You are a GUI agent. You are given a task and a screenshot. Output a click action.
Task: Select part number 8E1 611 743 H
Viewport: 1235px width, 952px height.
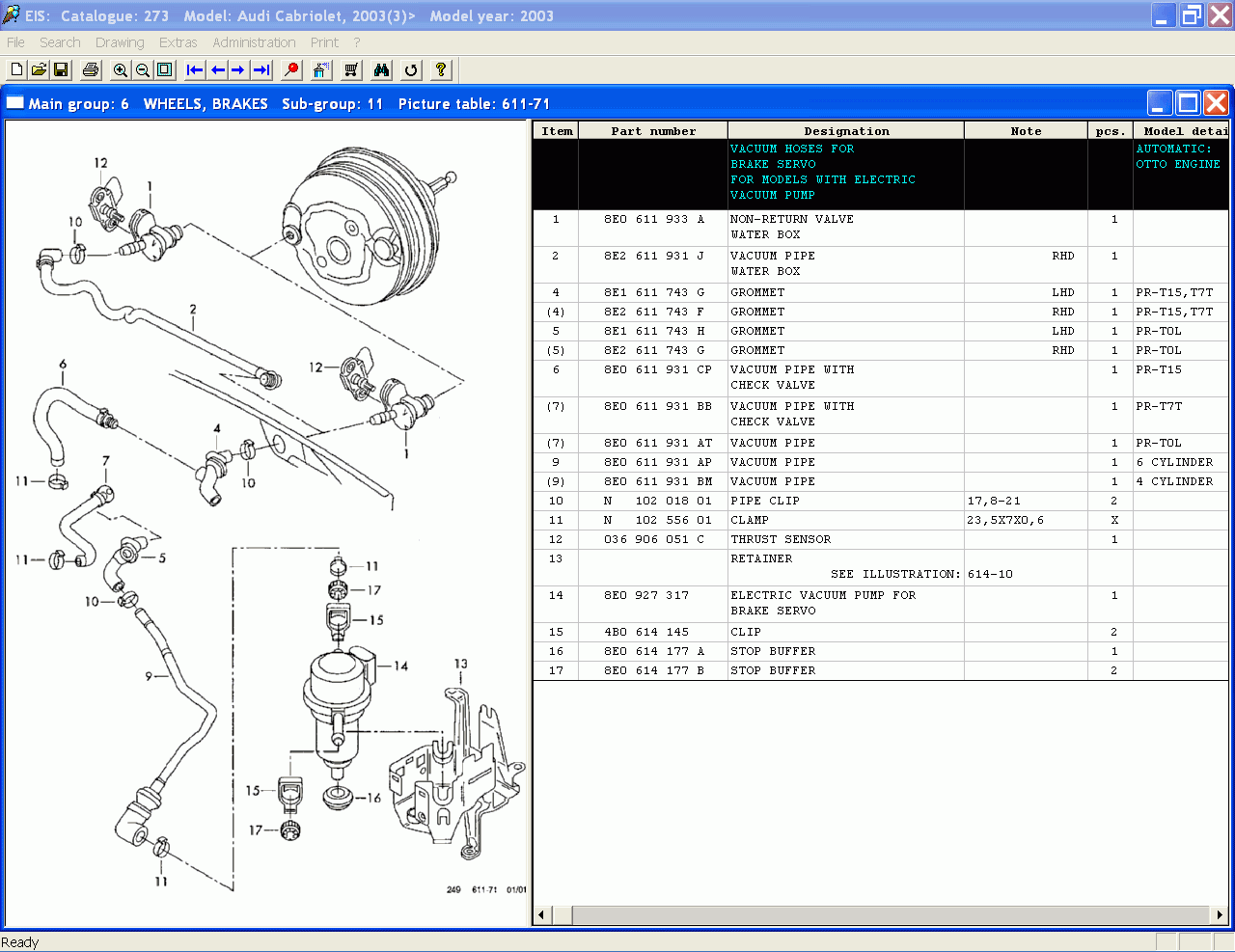click(654, 331)
